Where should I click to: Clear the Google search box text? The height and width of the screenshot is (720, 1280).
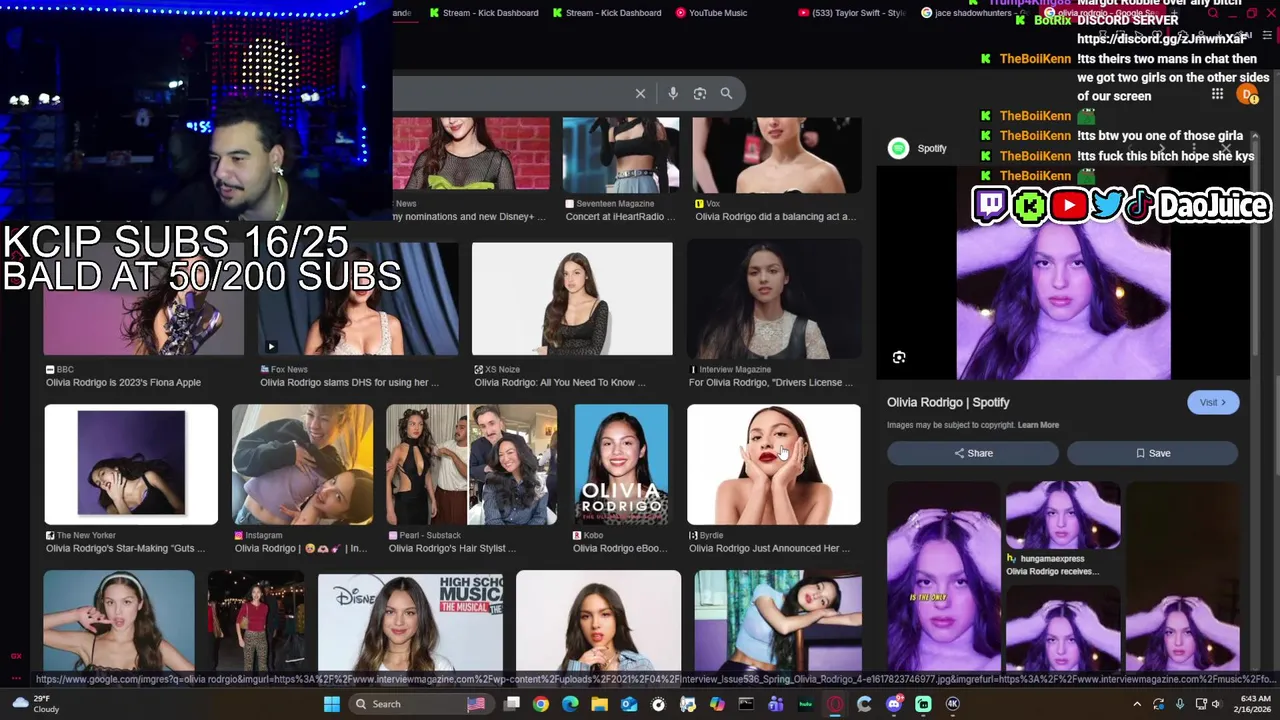click(x=640, y=93)
